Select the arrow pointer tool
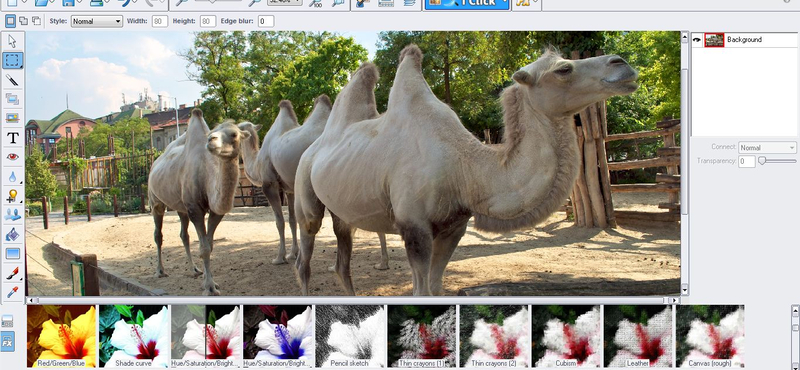The width and height of the screenshot is (800, 370). (12, 41)
